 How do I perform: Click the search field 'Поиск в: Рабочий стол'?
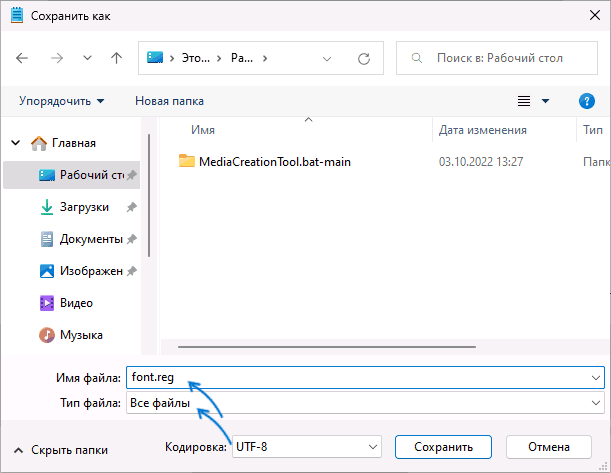497,58
